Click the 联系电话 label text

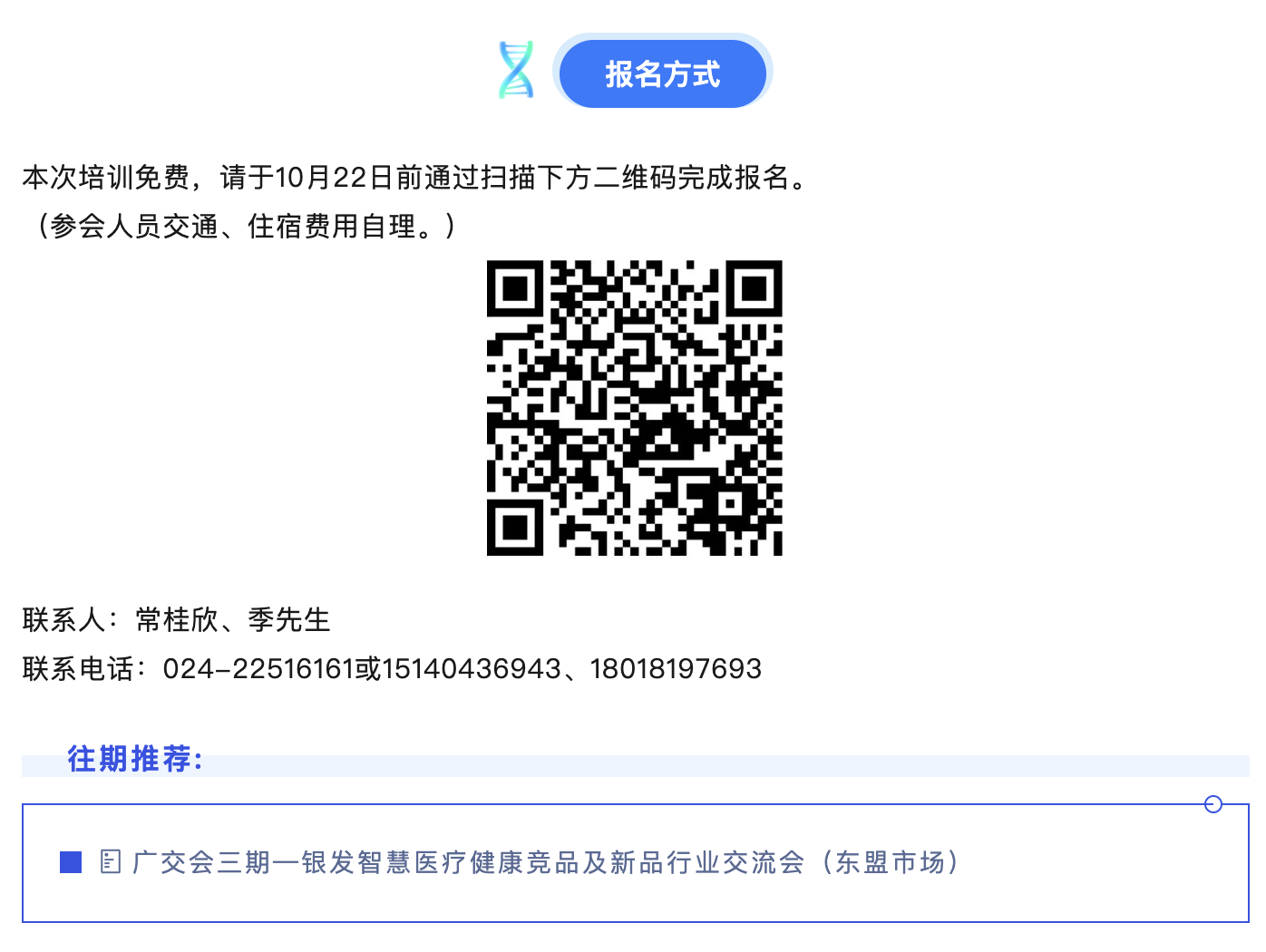(78, 669)
